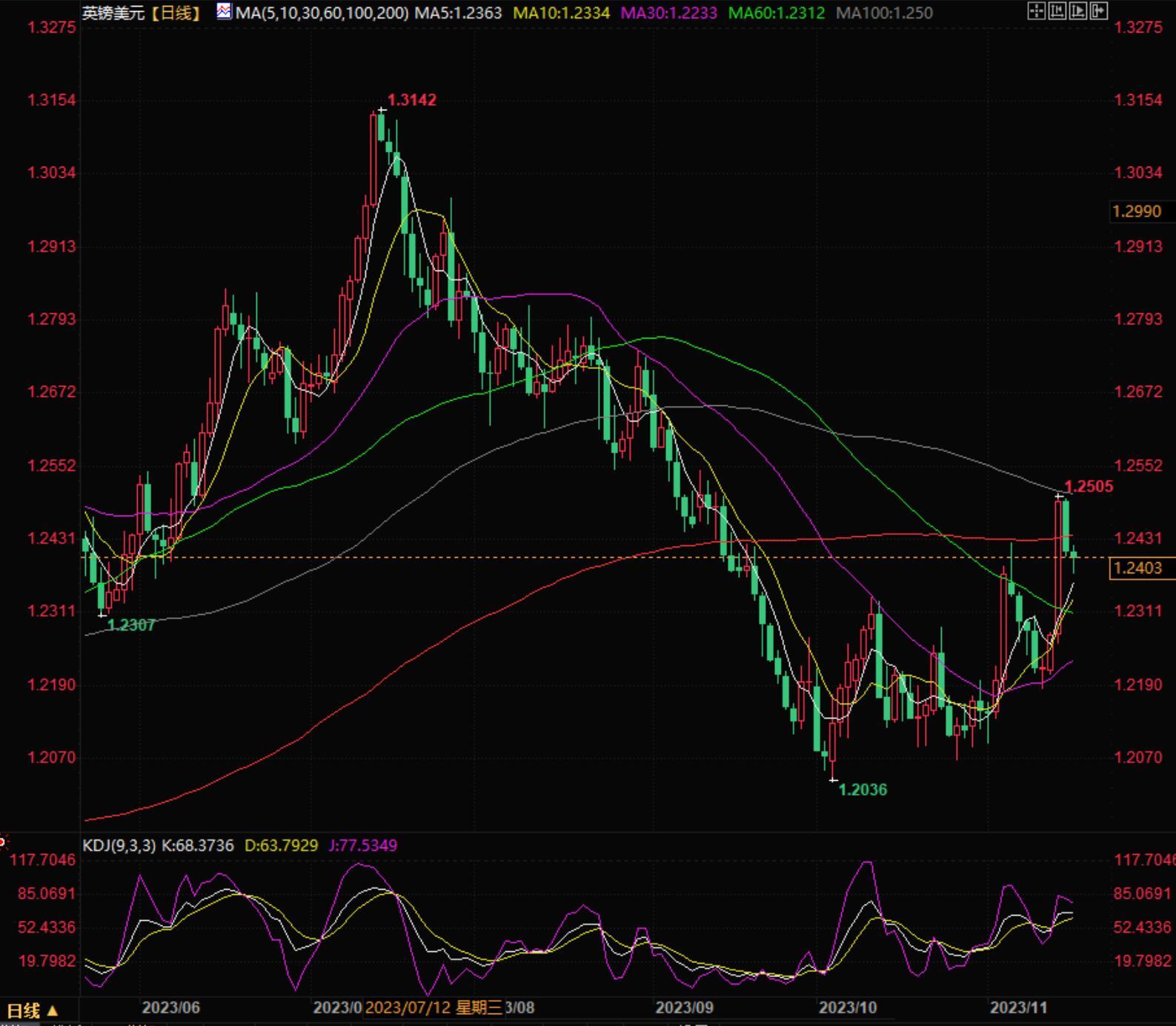Click the MA indicator chart icon
The image size is (1176, 1026).
point(224,11)
